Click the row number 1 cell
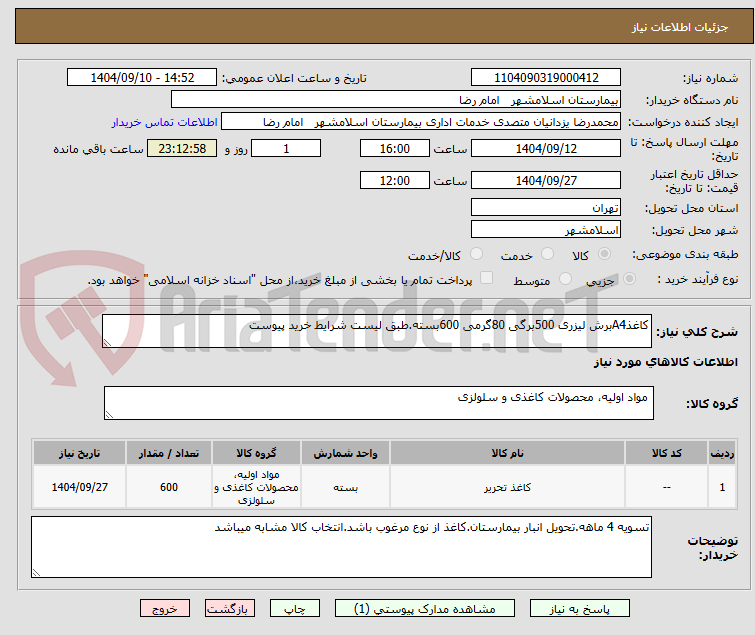 click(722, 487)
